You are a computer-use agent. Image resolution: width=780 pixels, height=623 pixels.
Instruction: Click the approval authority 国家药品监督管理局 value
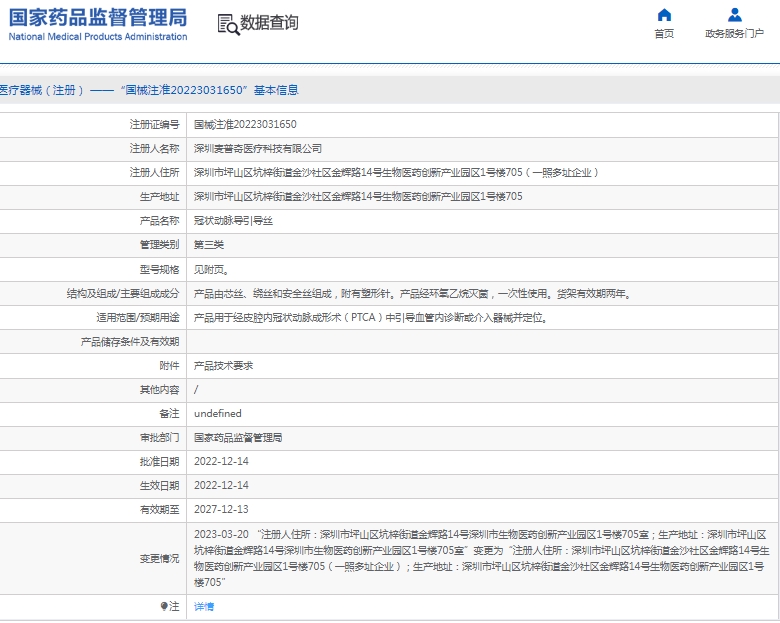pyautogui.click(x=238, y=437)
